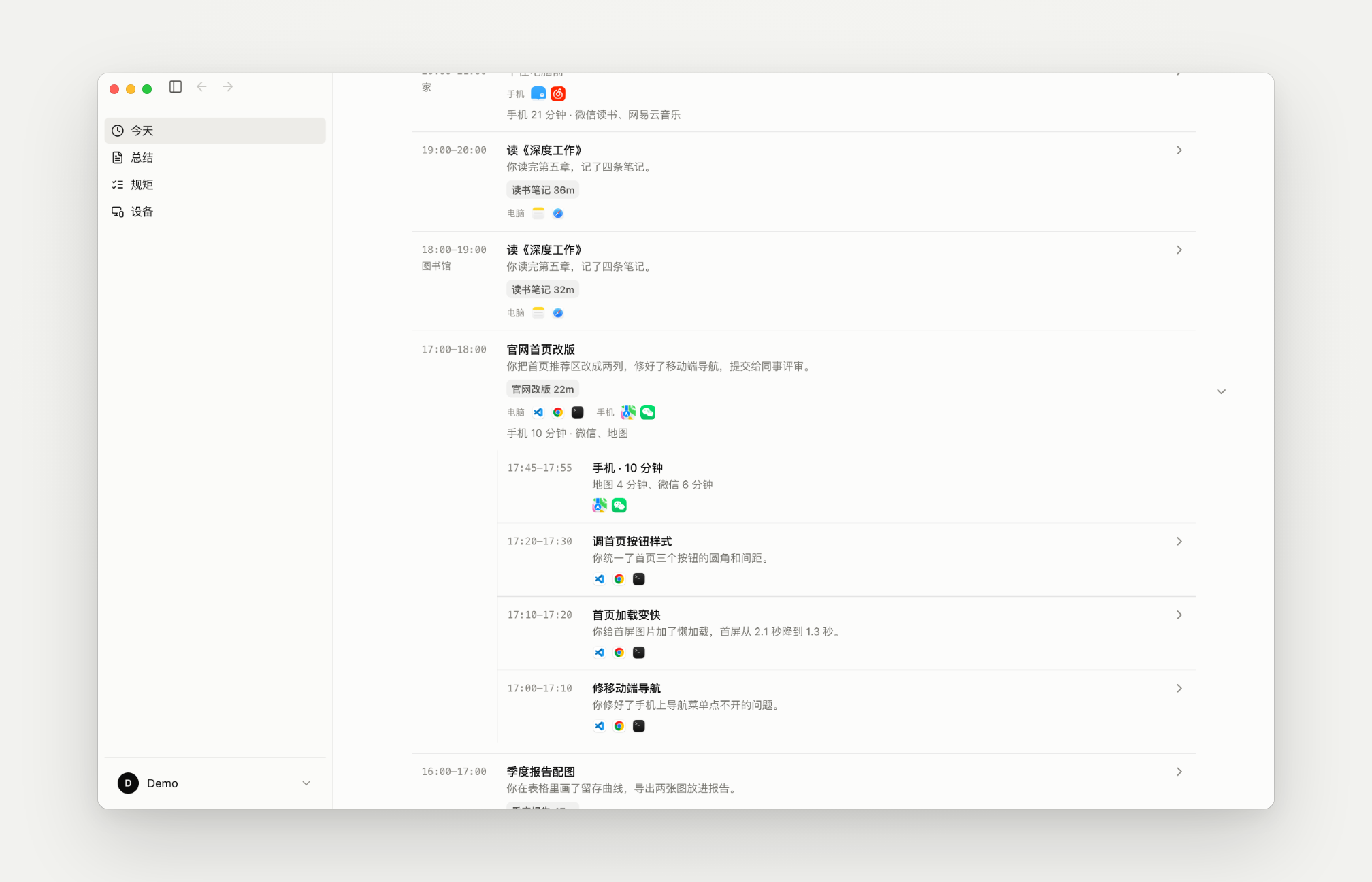Click the 官网改版 22m tag
The image size is (1372, 882).
[543, 389]
